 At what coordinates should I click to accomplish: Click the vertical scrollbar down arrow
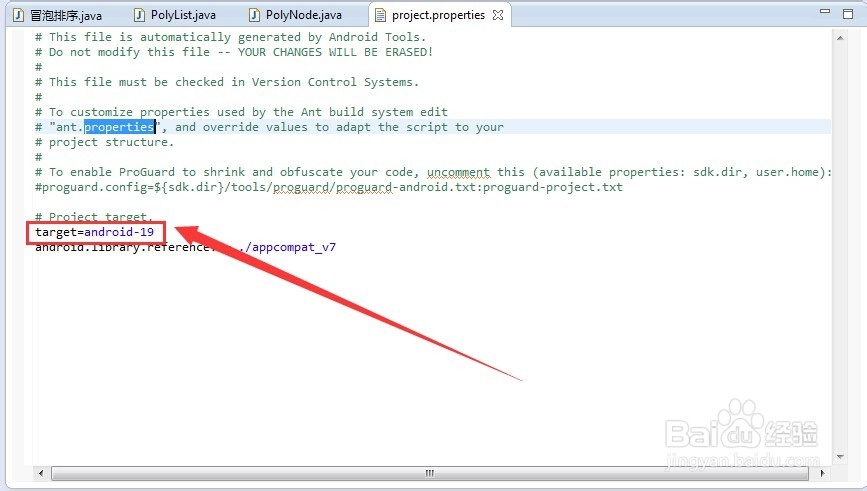tap(840, 457)
